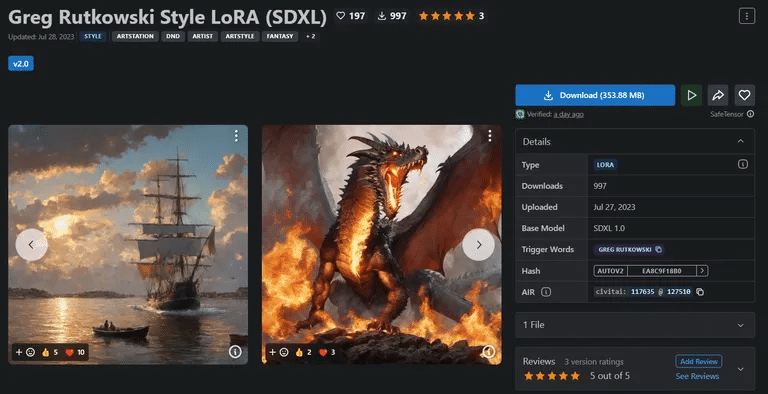The width and height of the screenshot is (768, 394).
Task: Cycle to the next hash type arrow
Action: [702, 271]
